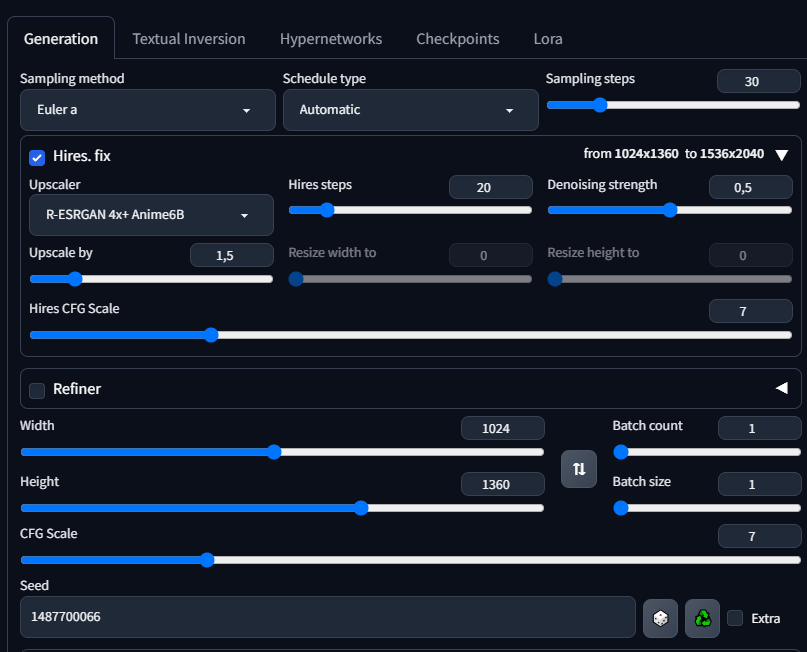The height and width of the screenshot is (652, 807).
Task: Expand the Refiner section triangle
Action: [x=782, y=388]
